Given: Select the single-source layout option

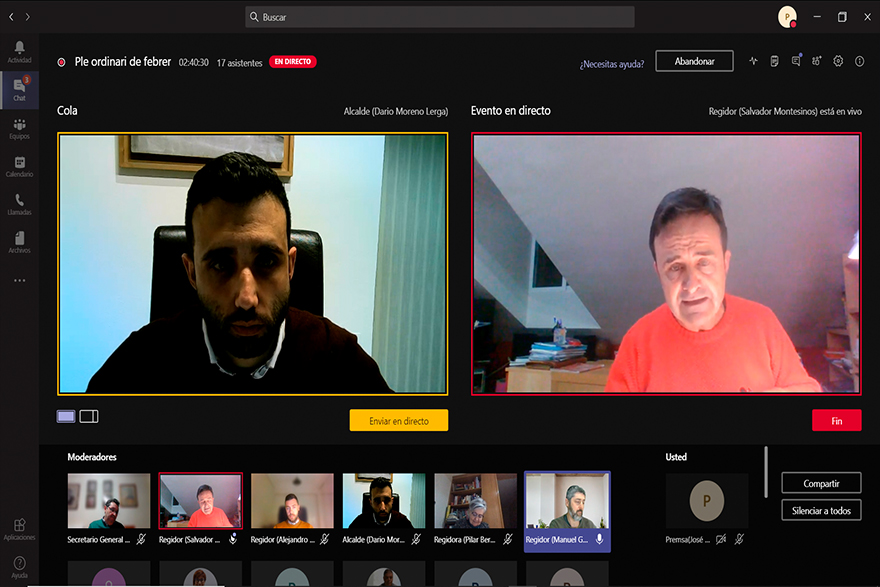Looking at the screenshot, I should coord(66,416).
